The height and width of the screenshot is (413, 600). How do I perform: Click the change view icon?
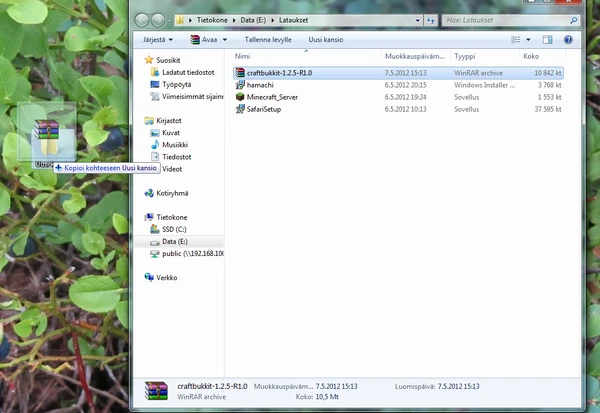click(516, 39)
